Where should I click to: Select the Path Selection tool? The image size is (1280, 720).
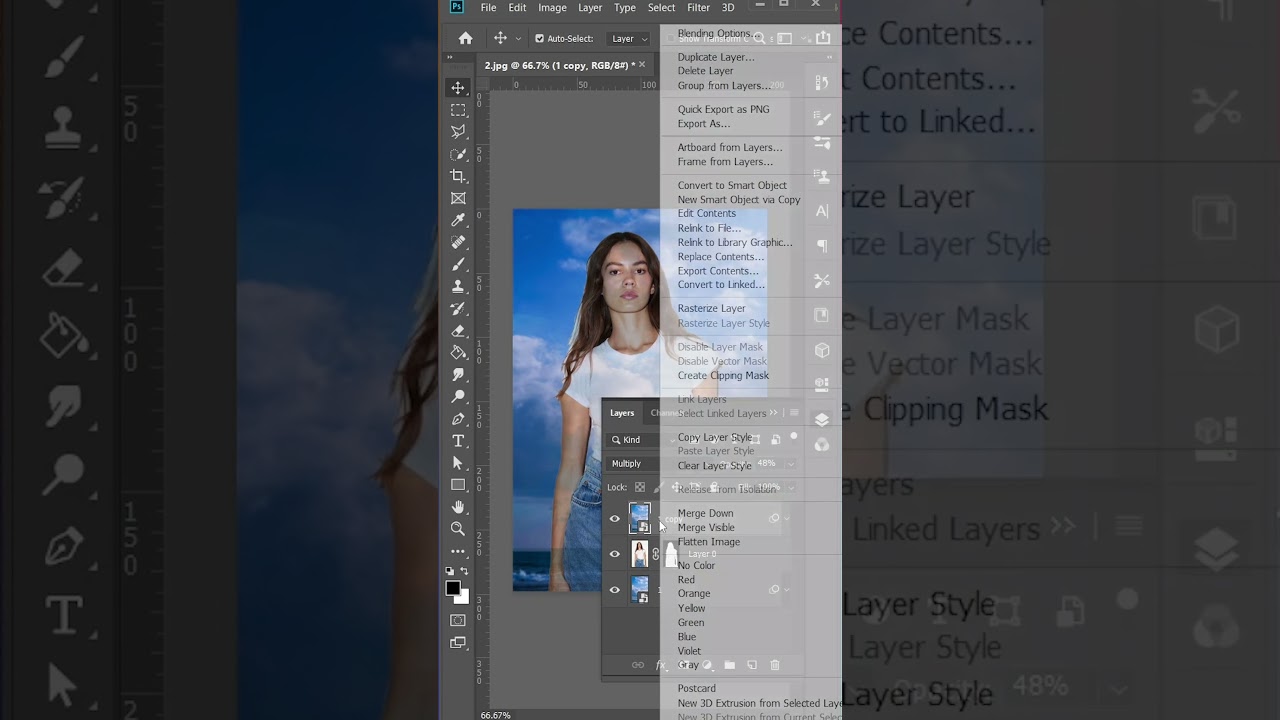[458, 463]
